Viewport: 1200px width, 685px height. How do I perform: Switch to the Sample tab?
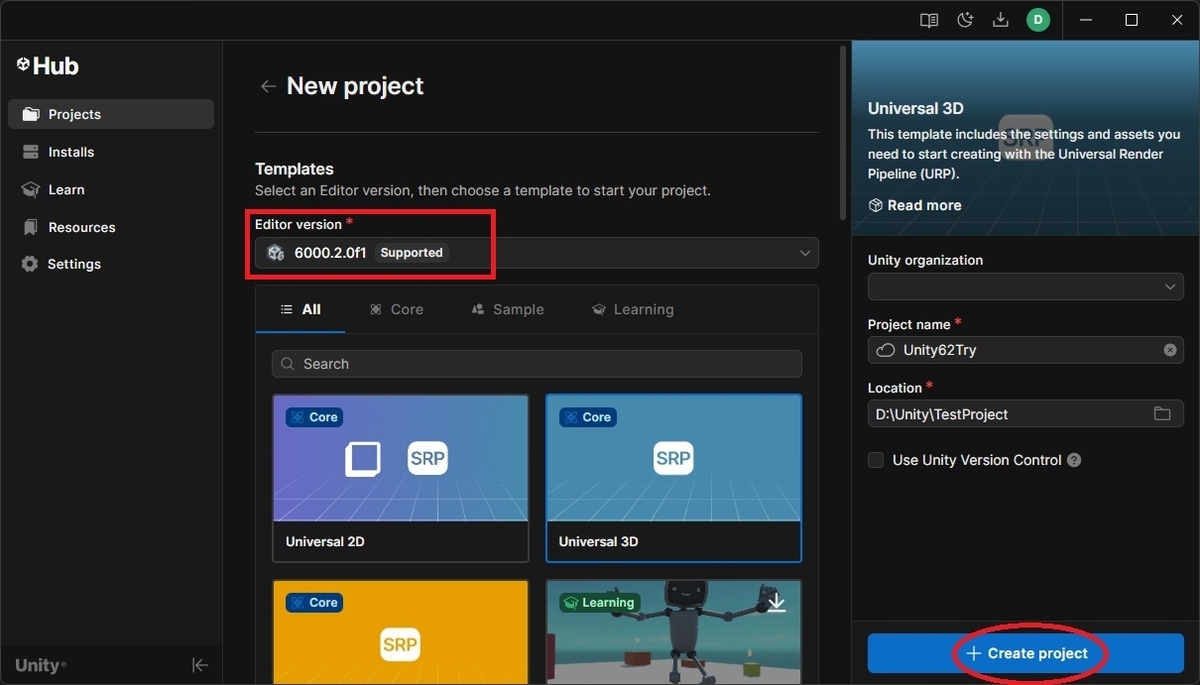(507, 309)
